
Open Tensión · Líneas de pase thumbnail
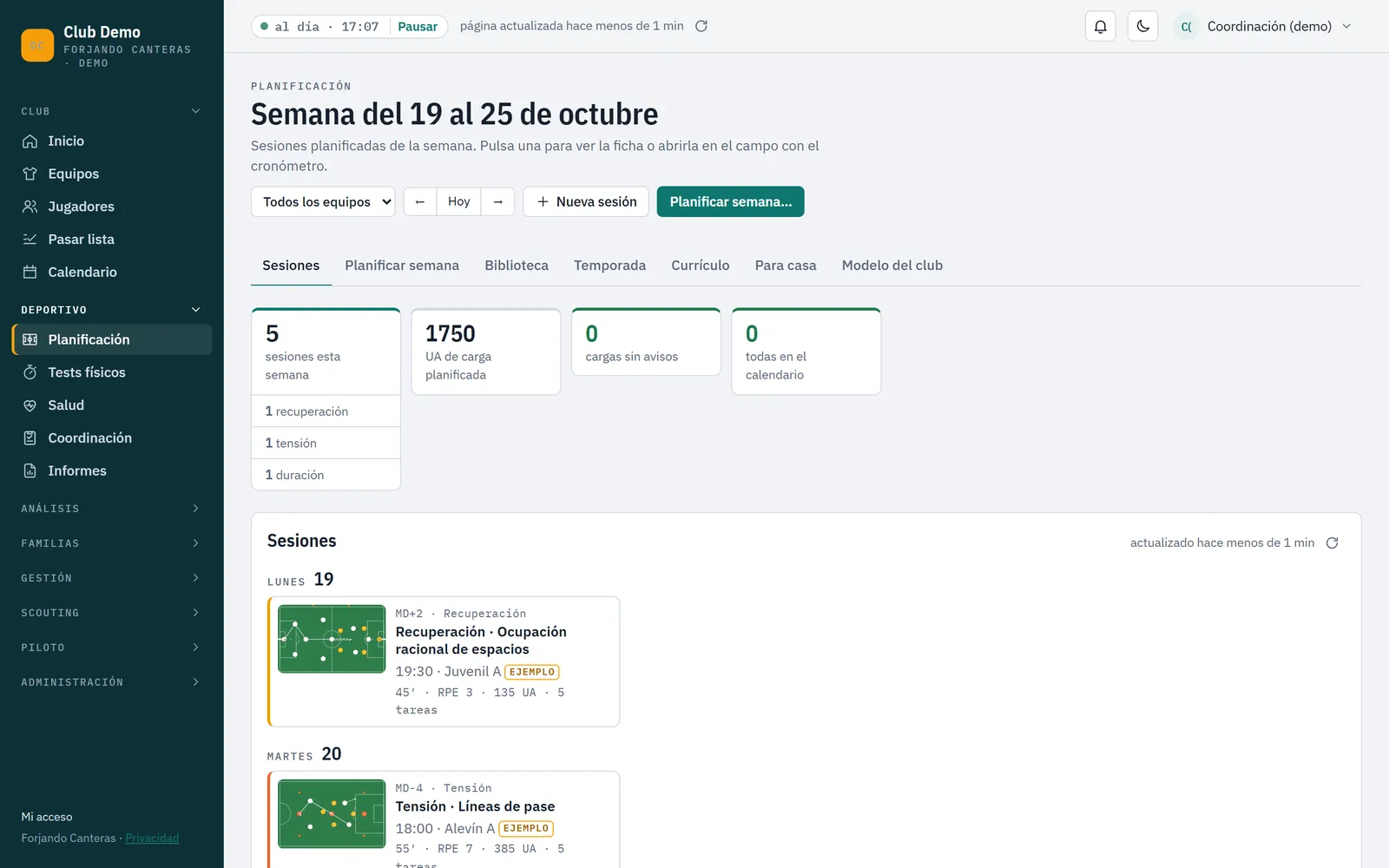pyautogui.click(x=332, y=813)
